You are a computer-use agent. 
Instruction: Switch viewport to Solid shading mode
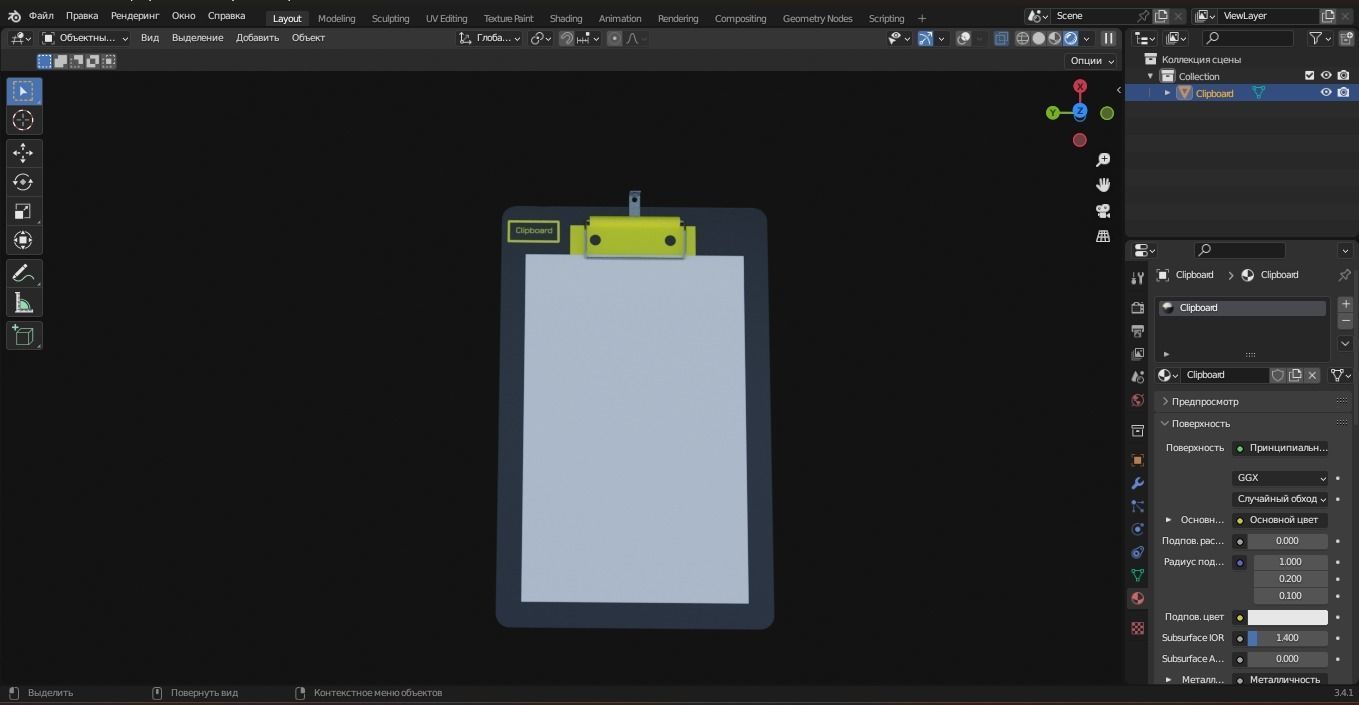1039,38
